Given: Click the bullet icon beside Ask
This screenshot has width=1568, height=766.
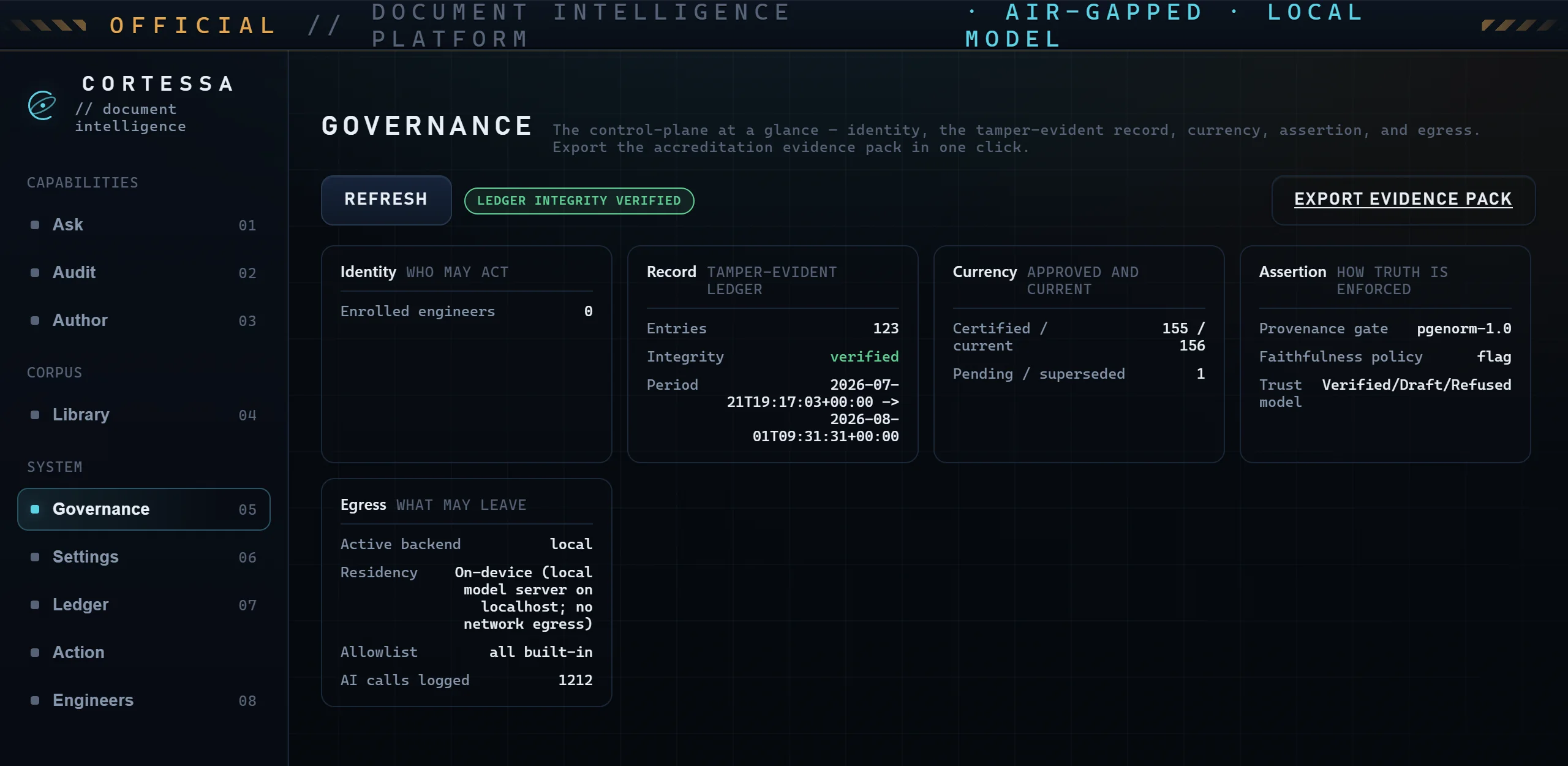Looking at the screenshot, I should click(35, 225).
